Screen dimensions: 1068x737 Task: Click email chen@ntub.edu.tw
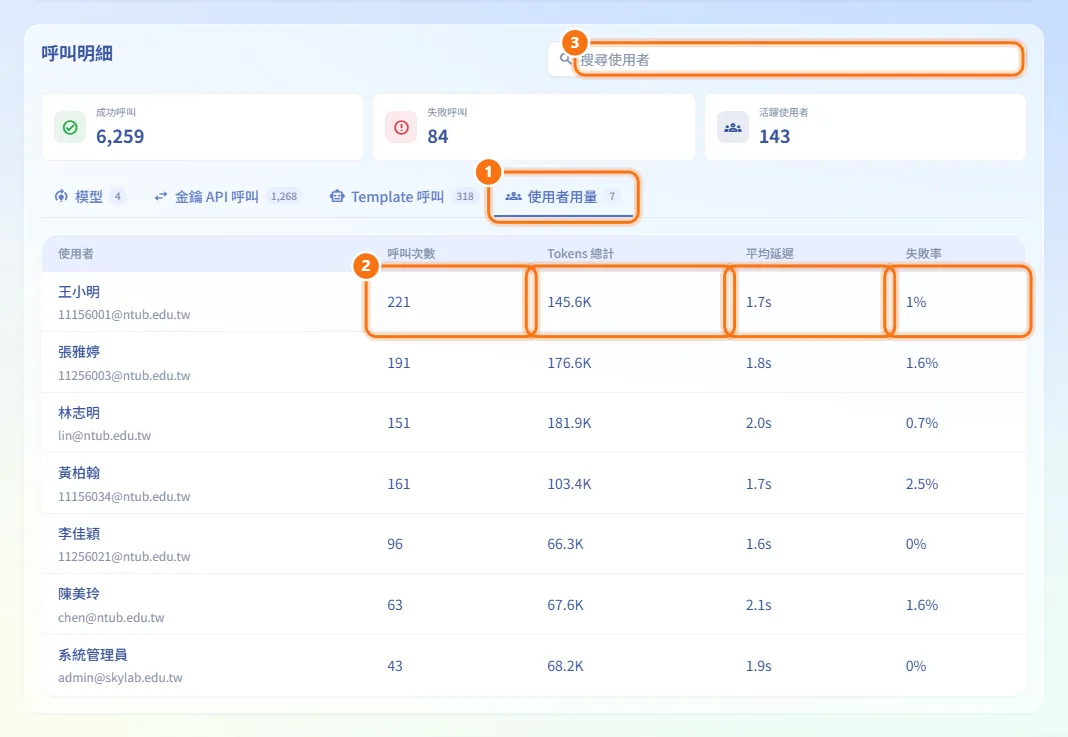click(x=111, y=618)
